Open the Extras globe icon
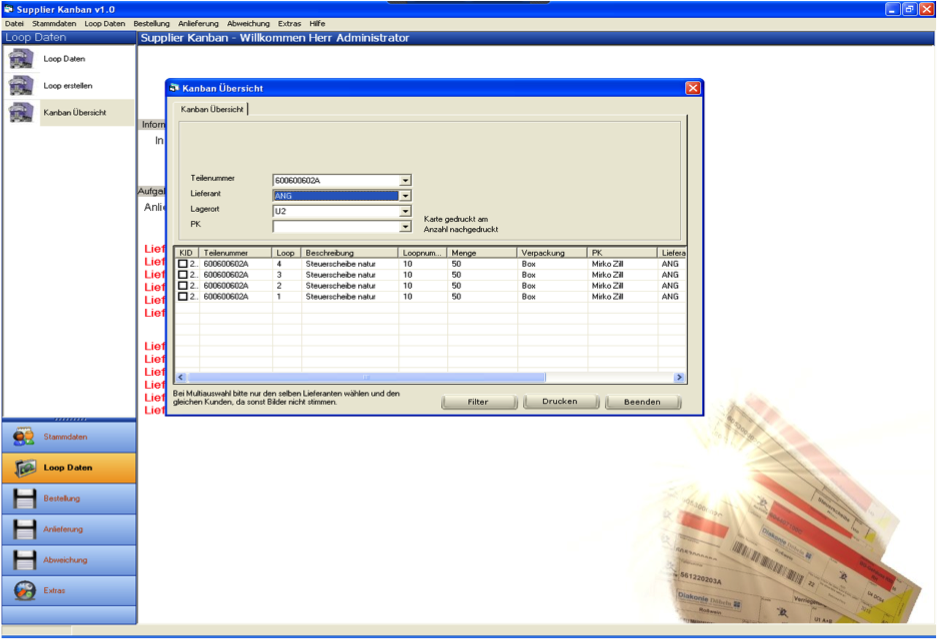 point(25,591)
